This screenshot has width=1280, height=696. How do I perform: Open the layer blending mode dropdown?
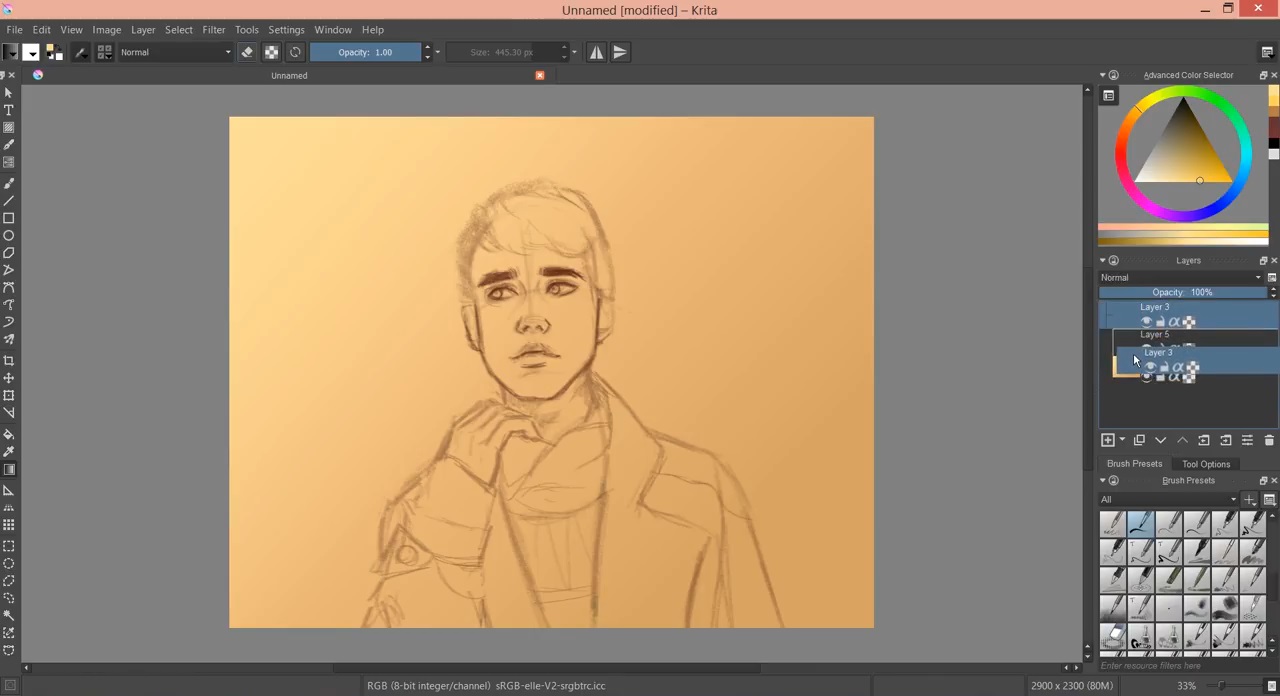[x=1180, y=277]
